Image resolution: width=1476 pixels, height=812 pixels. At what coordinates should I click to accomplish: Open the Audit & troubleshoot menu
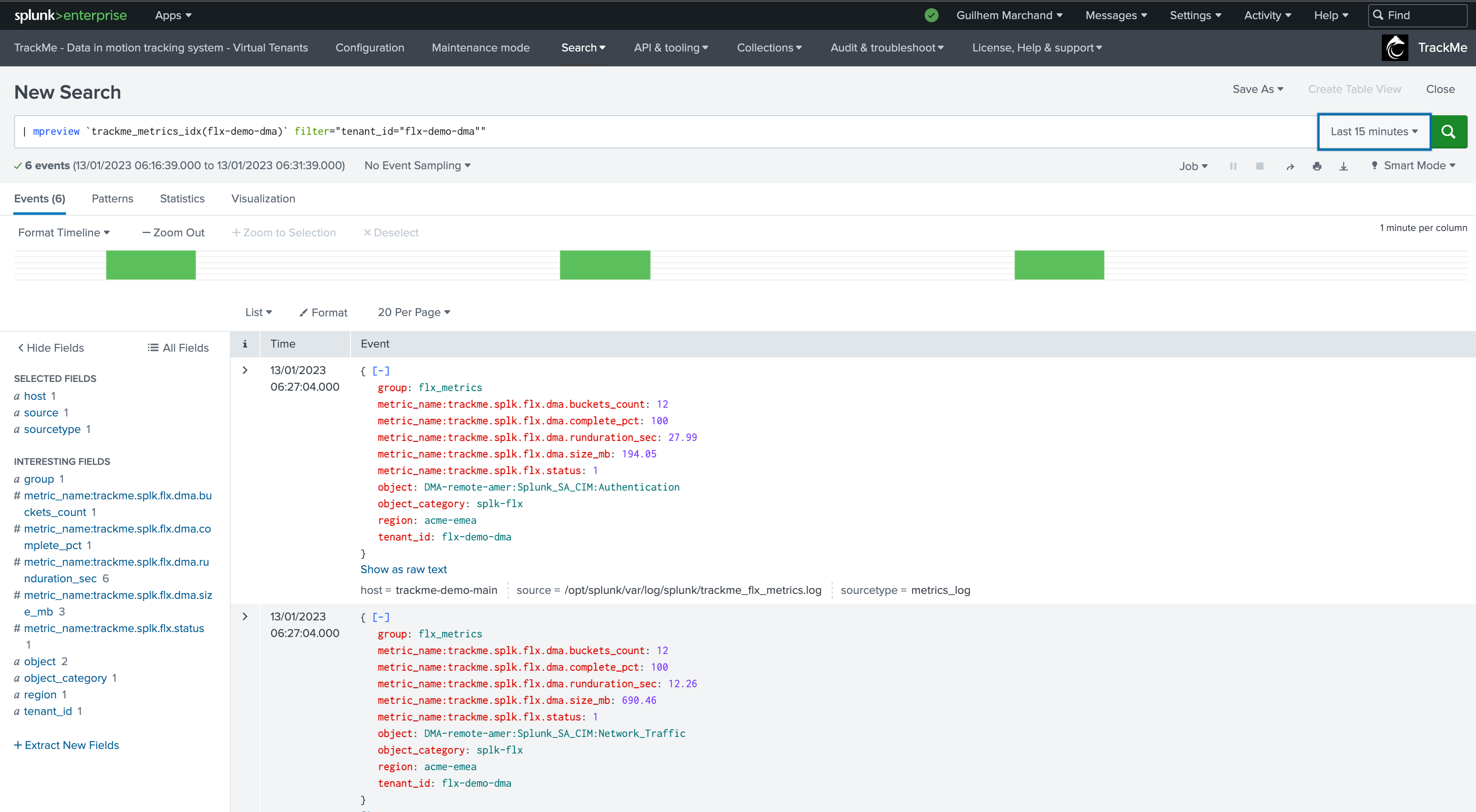click(x=887, y=48)
